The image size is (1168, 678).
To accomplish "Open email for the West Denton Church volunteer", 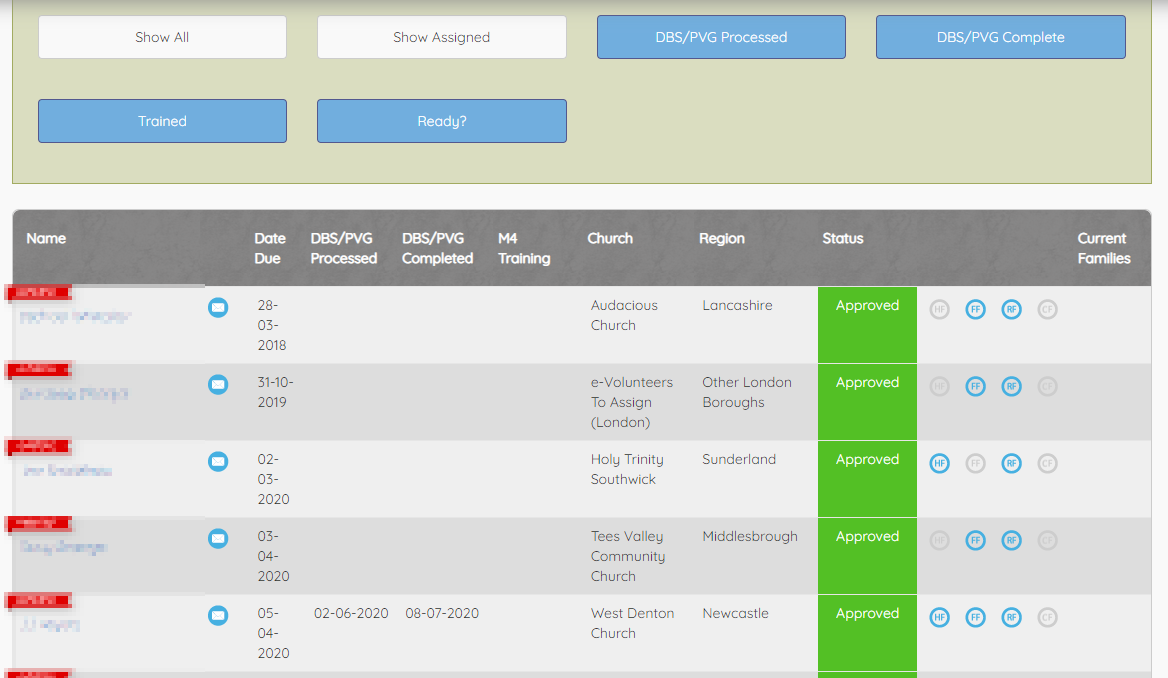I will click(x=218, y=615).
